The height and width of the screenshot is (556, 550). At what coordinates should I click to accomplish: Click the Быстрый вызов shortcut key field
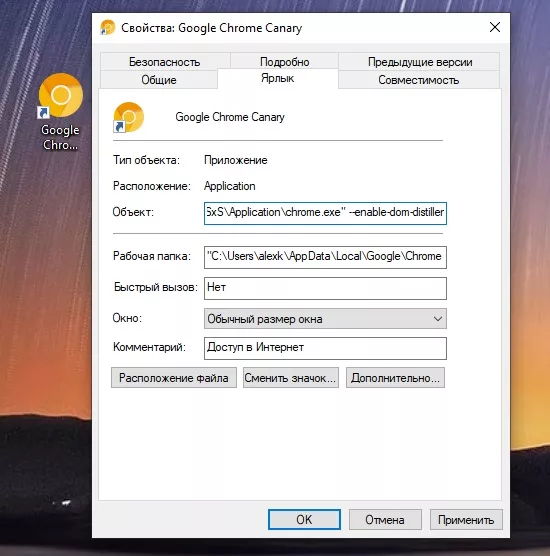tap(325, 288)
